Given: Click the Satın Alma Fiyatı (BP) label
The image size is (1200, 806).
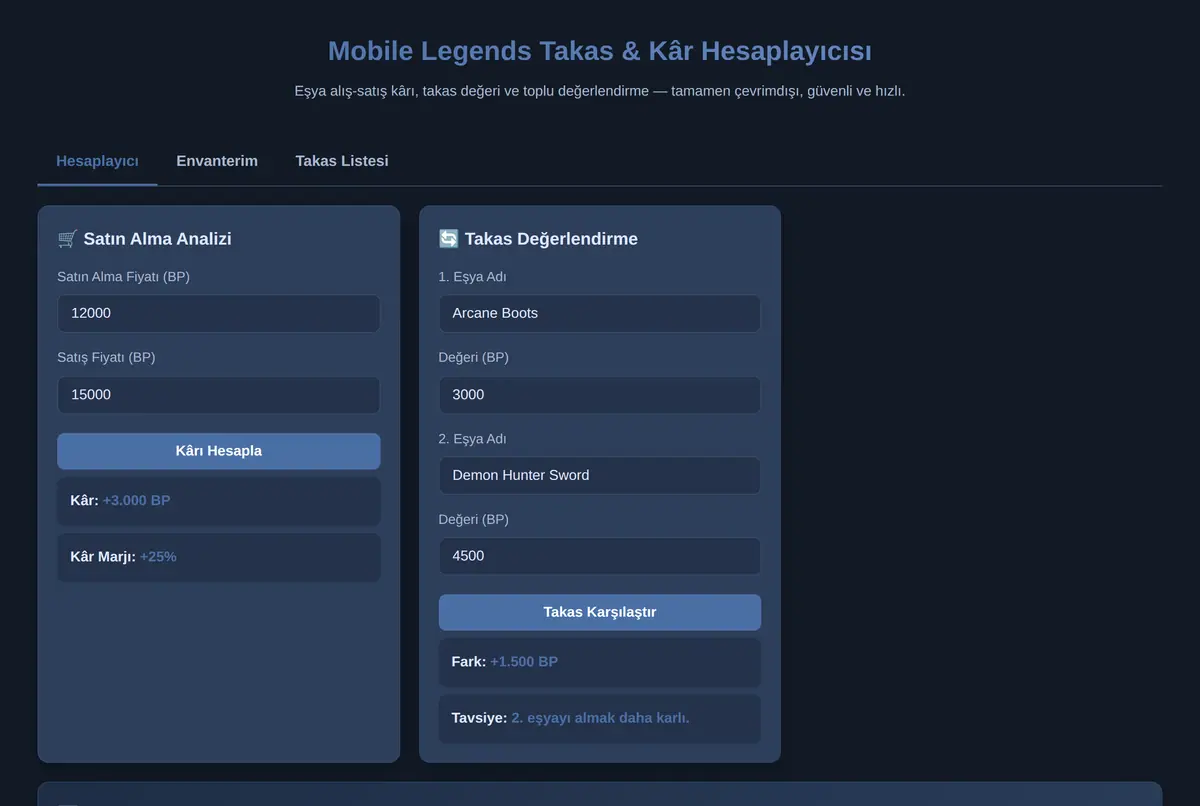Looking at the screenshot, I should pos(123,277).
